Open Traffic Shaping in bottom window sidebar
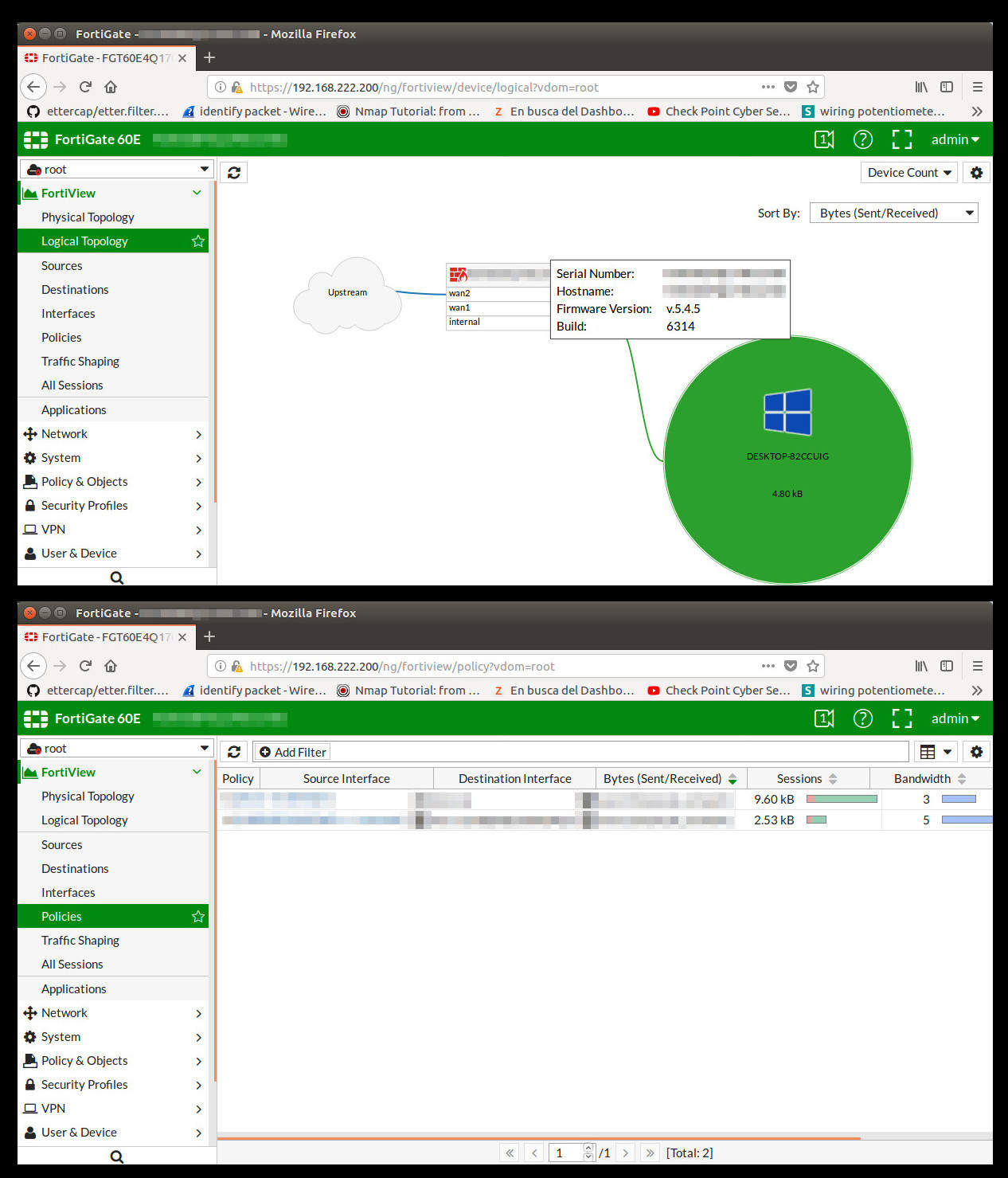 click(80, 940)
